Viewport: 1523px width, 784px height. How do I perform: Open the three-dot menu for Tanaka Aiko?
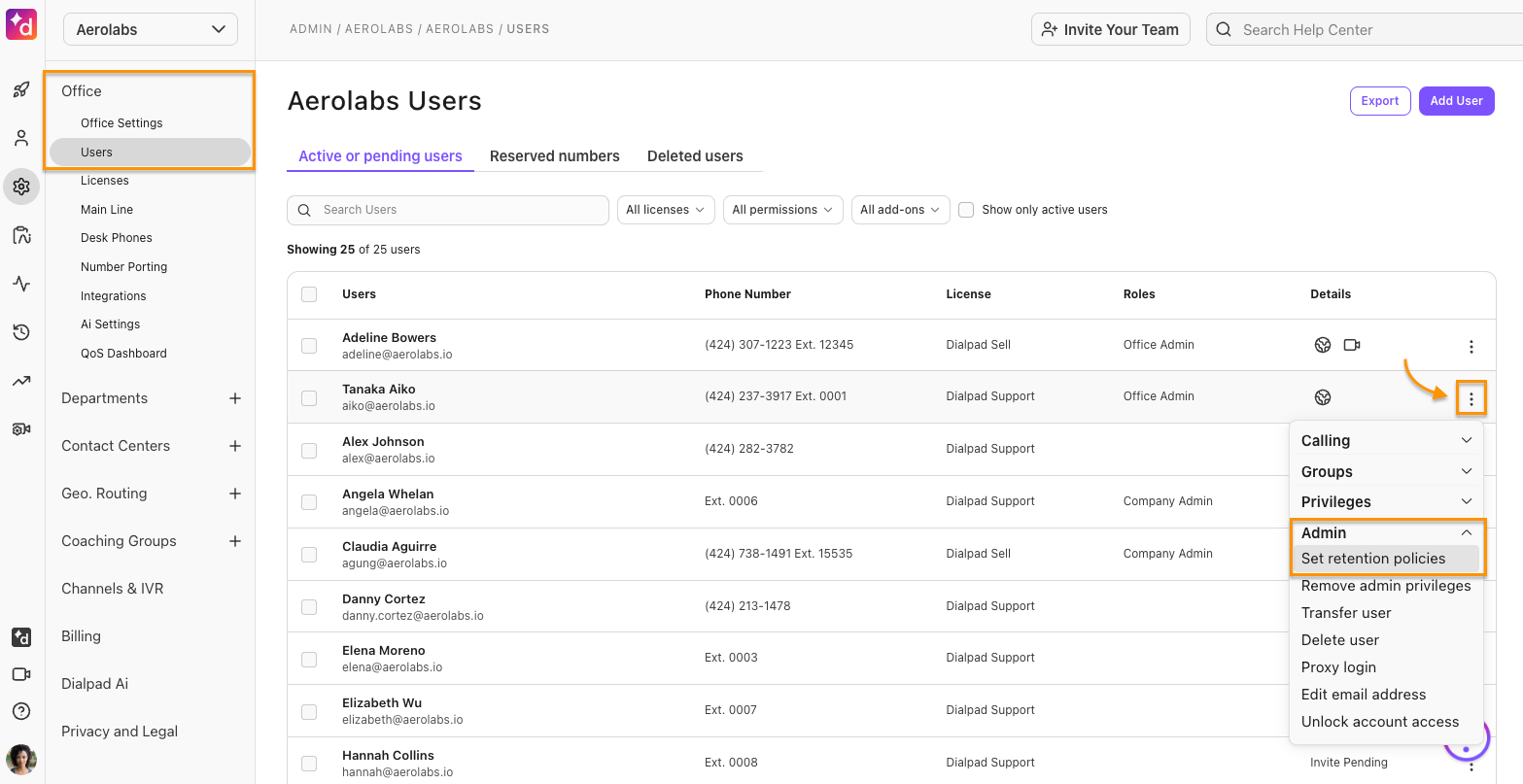point(1471,398)
